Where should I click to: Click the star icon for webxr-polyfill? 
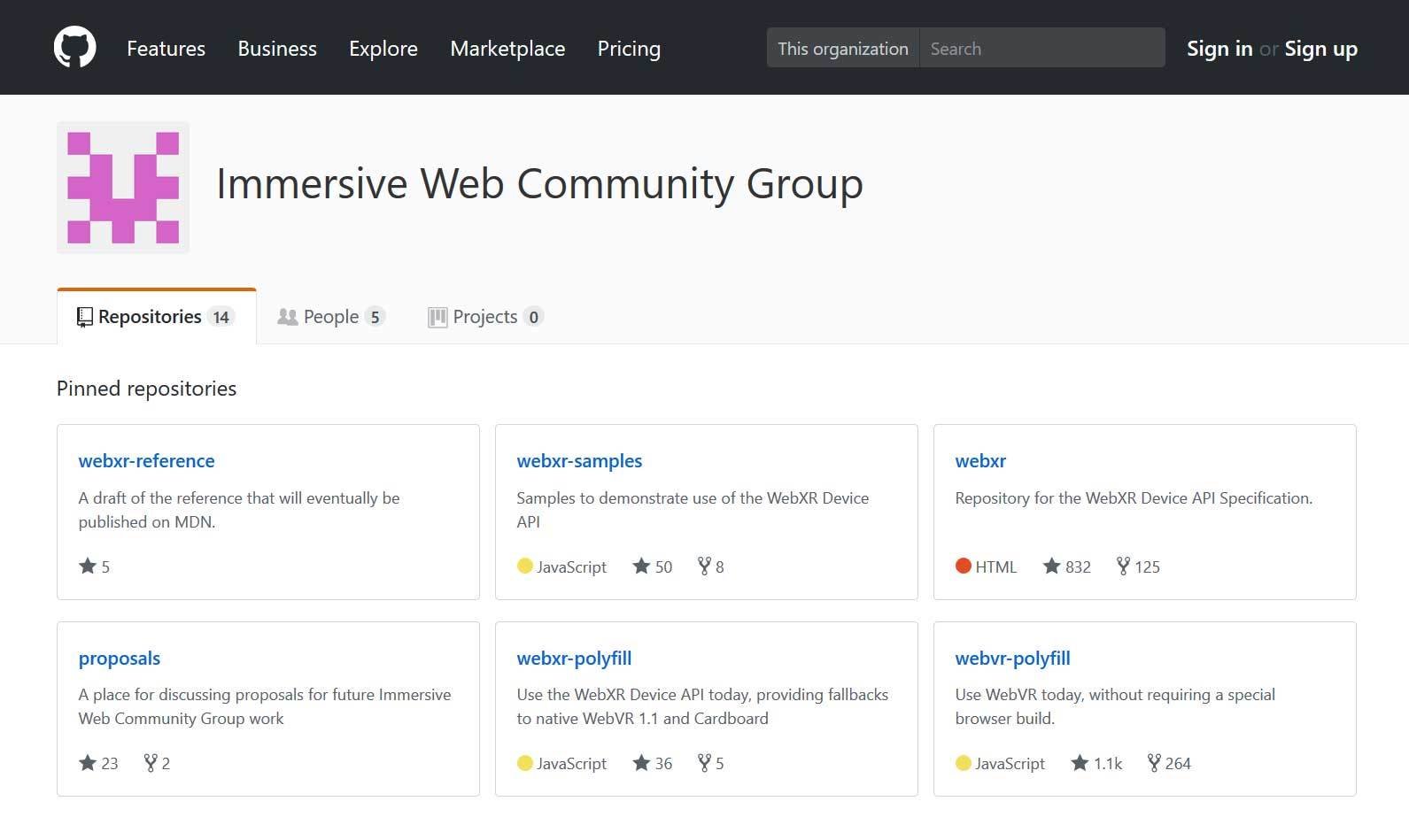641,762
